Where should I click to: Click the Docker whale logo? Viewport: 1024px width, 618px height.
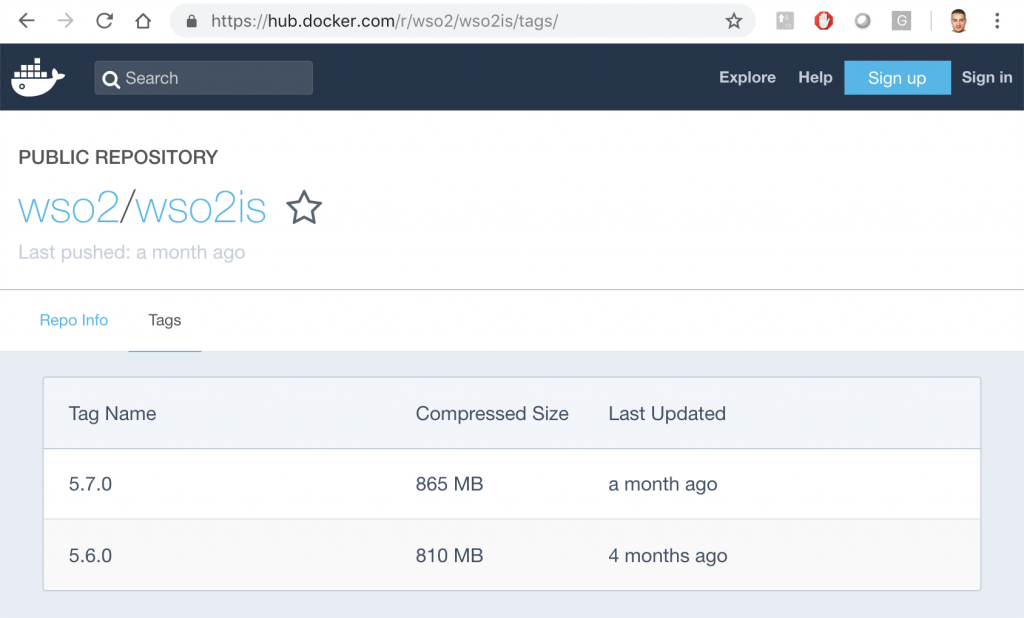tap(38, 78)
